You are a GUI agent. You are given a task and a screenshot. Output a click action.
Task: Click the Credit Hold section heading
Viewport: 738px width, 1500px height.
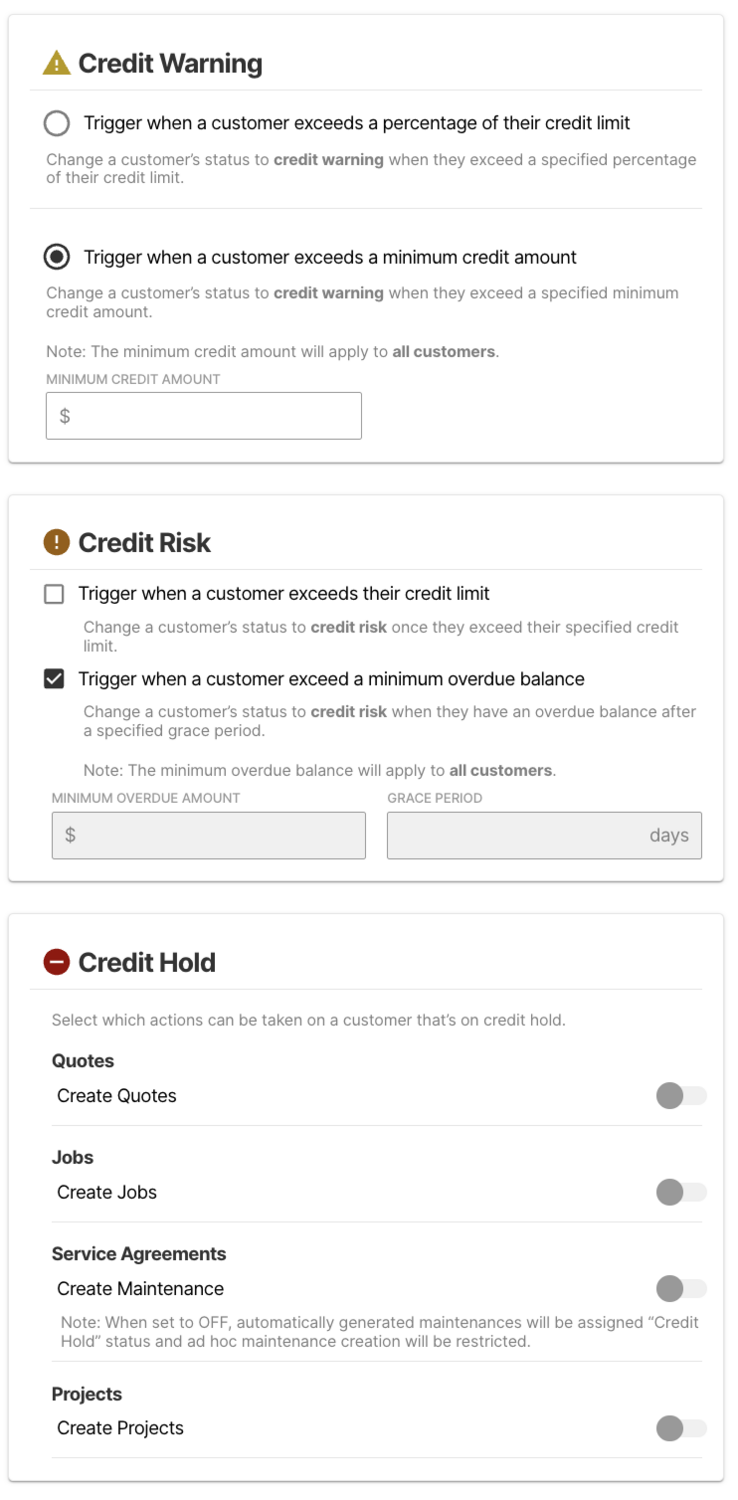pos(147,962)
